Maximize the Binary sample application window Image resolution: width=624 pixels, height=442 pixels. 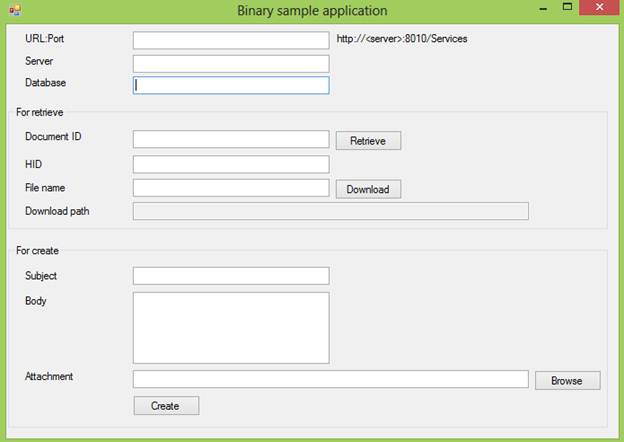click(567, 7)
